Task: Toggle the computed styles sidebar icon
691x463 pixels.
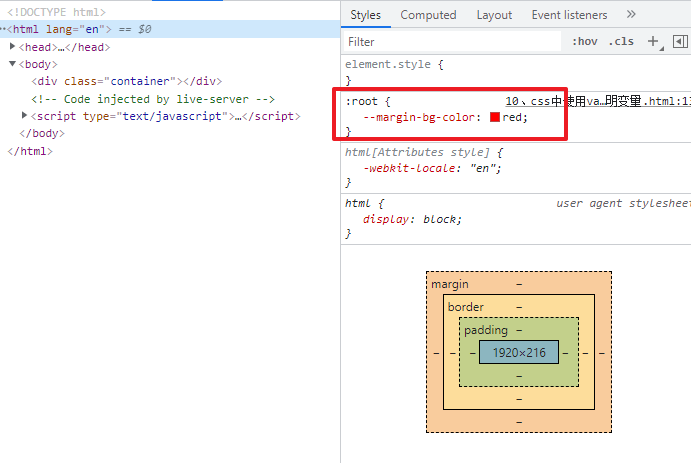Action: 680,41
